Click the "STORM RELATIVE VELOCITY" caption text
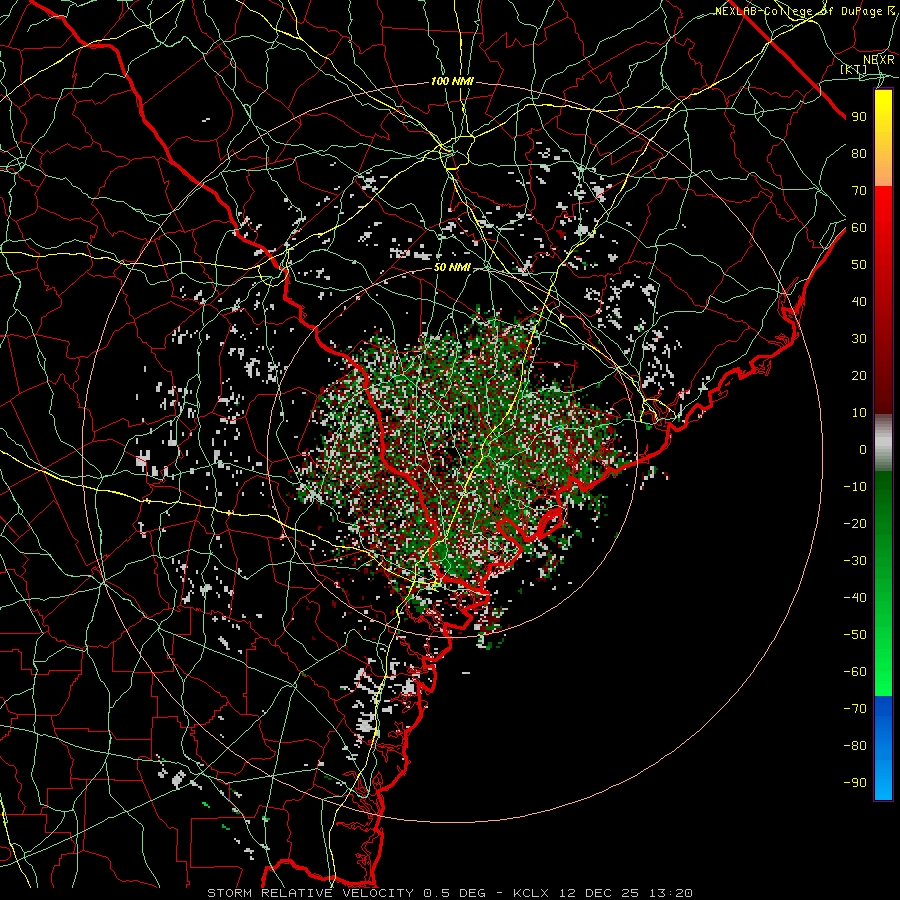The width and height of the screenshot is (900, 900). click(310, 893)
